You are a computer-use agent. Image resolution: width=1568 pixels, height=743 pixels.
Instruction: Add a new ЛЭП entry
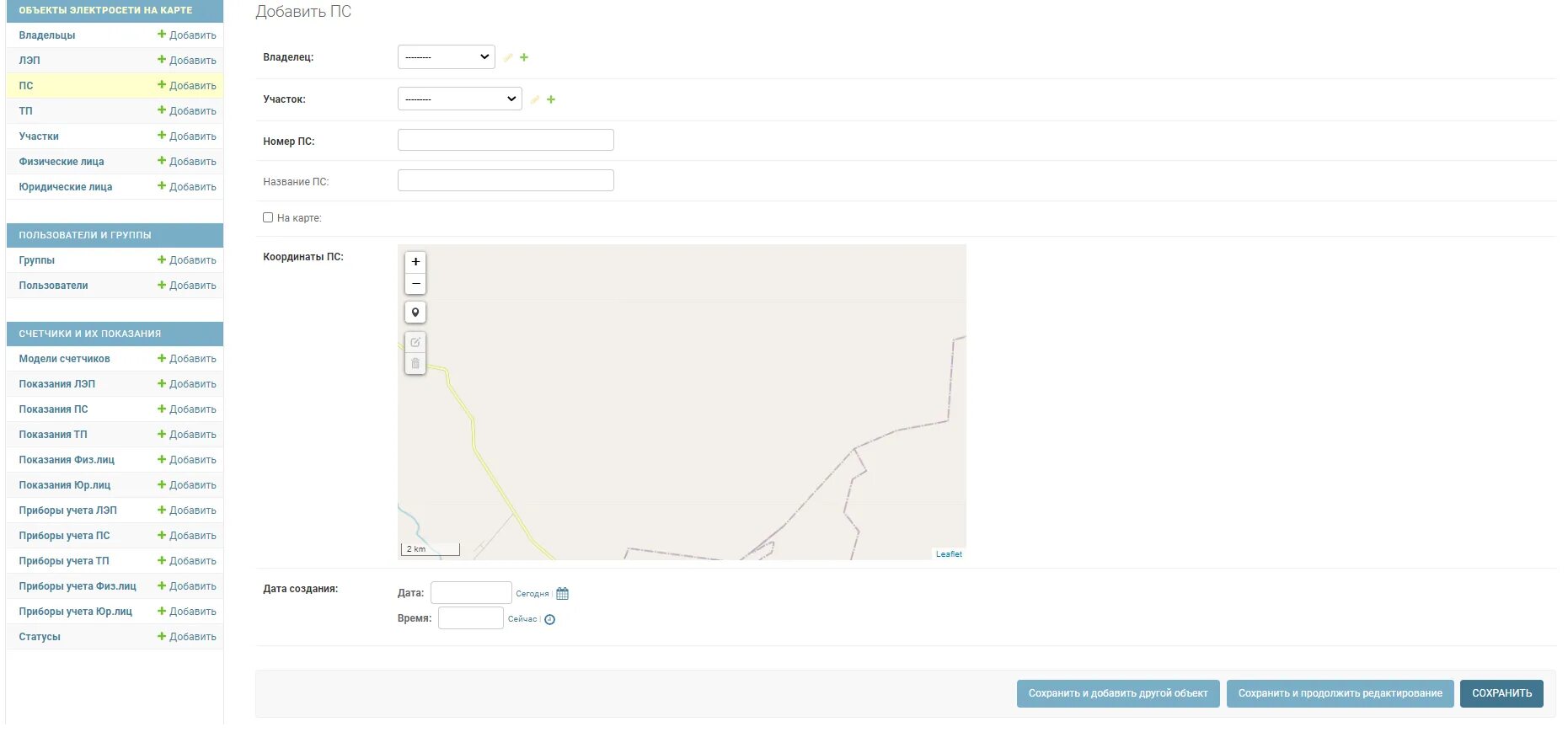click(187, 61)
